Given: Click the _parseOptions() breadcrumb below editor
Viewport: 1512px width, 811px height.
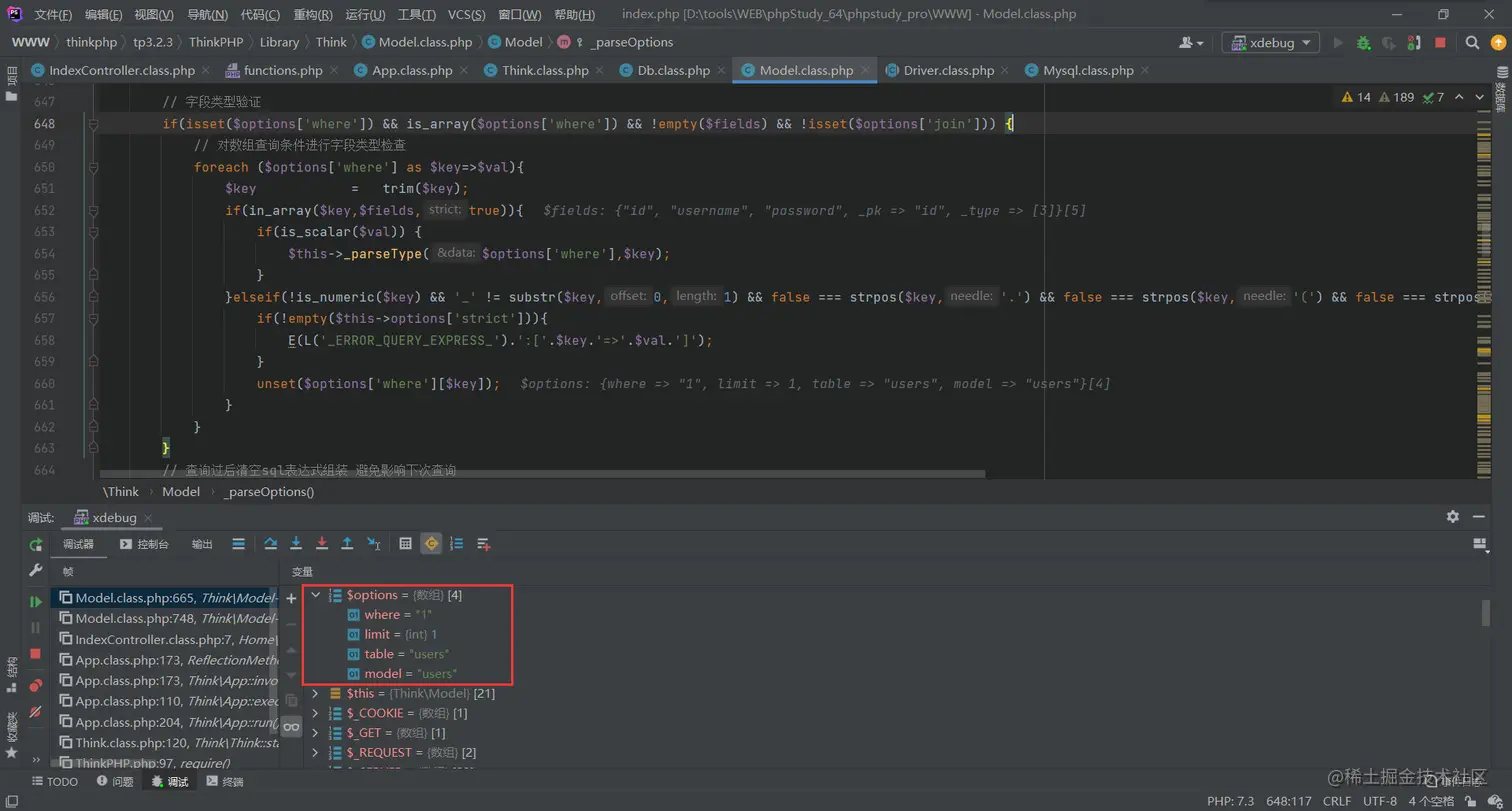Looking at the screenshot, I should pos(269,492).
